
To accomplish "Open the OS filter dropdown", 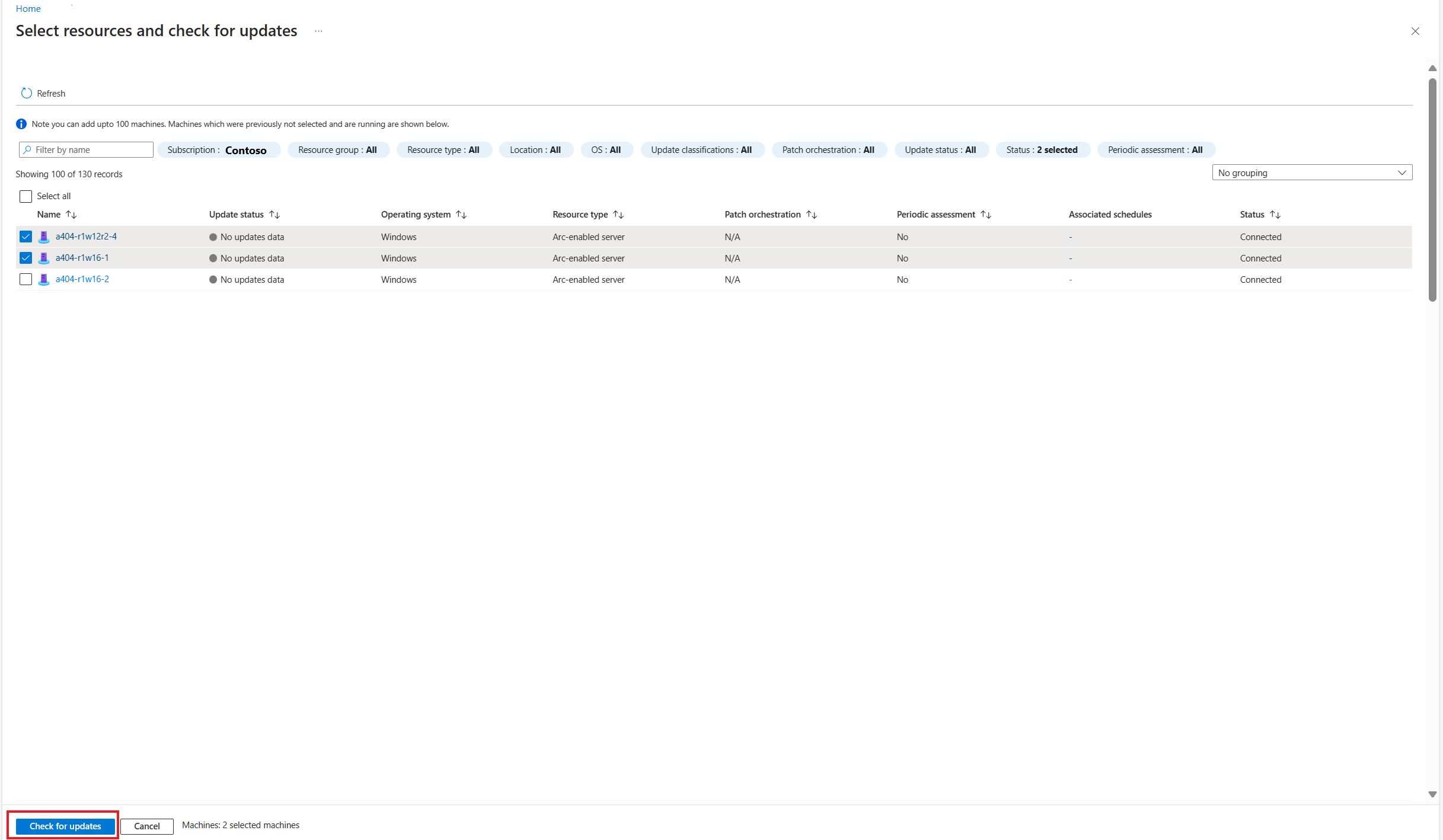I will point(606,149).
